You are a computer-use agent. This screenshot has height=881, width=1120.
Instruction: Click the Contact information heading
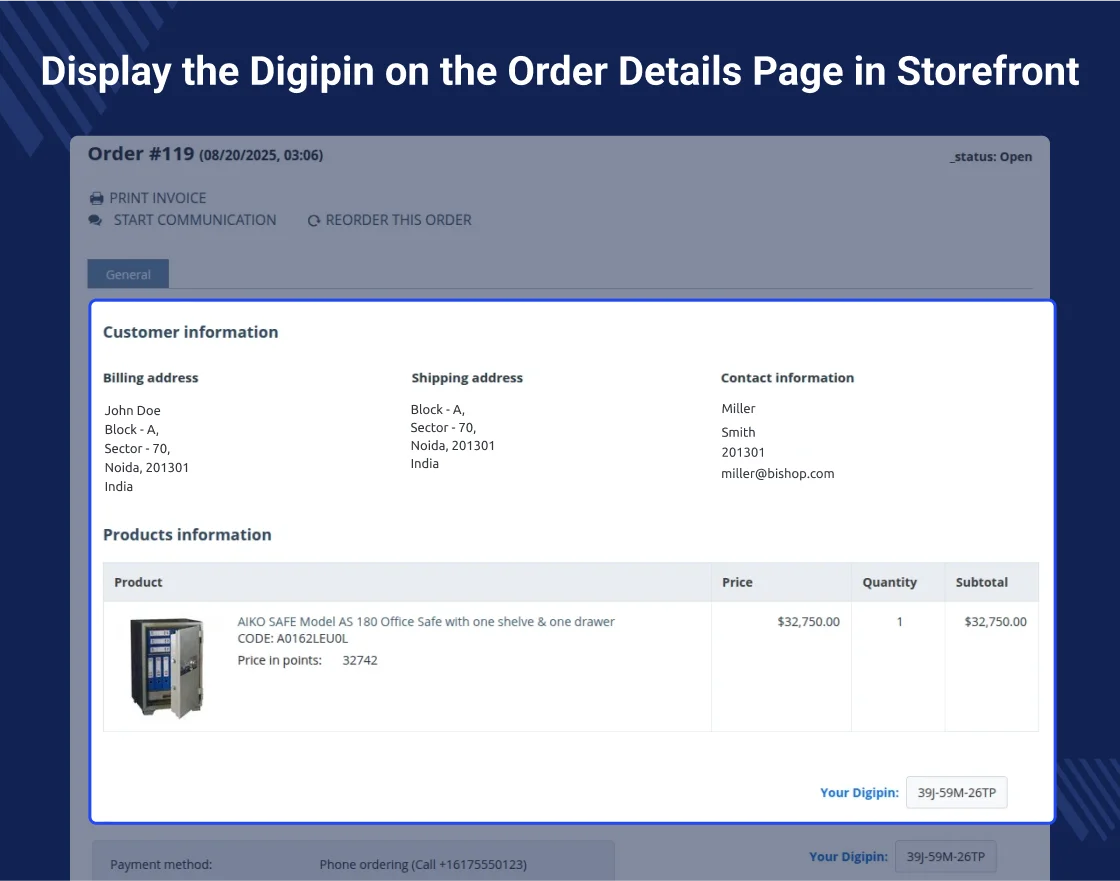pyautogui.click(x=787, y=378)
